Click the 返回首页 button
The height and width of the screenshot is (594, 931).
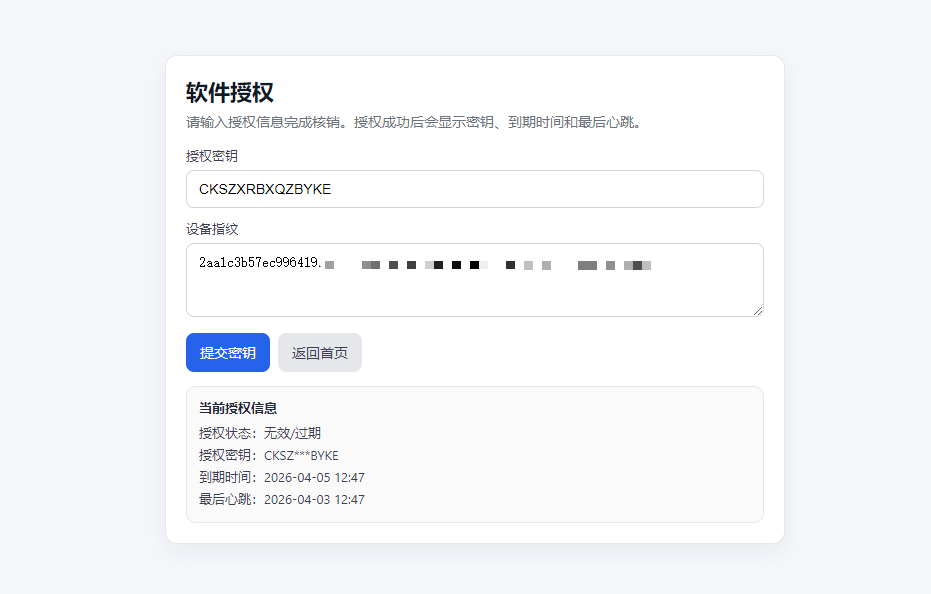319,352
